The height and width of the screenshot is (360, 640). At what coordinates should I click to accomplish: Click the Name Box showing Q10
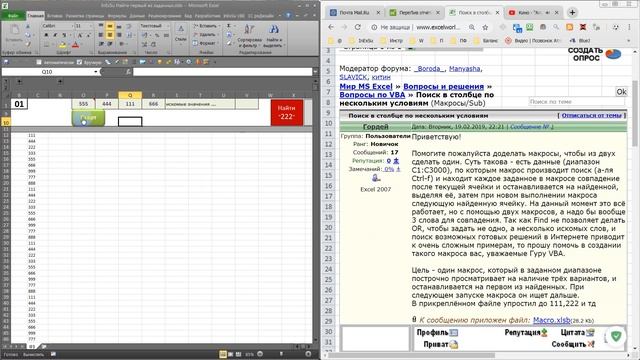tap(48, 71)
